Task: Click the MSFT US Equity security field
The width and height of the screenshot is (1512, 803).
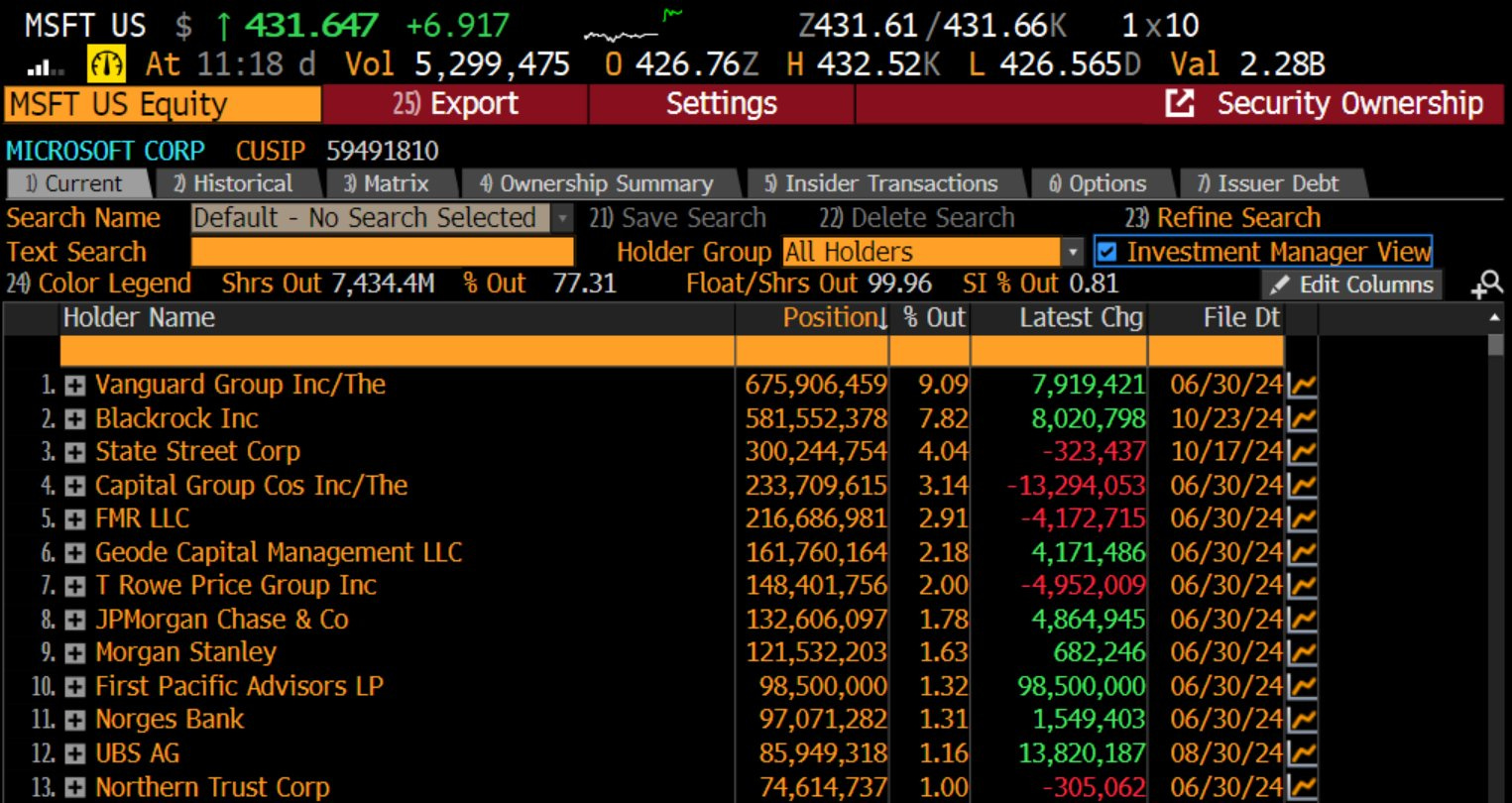Action: (163, 104)
